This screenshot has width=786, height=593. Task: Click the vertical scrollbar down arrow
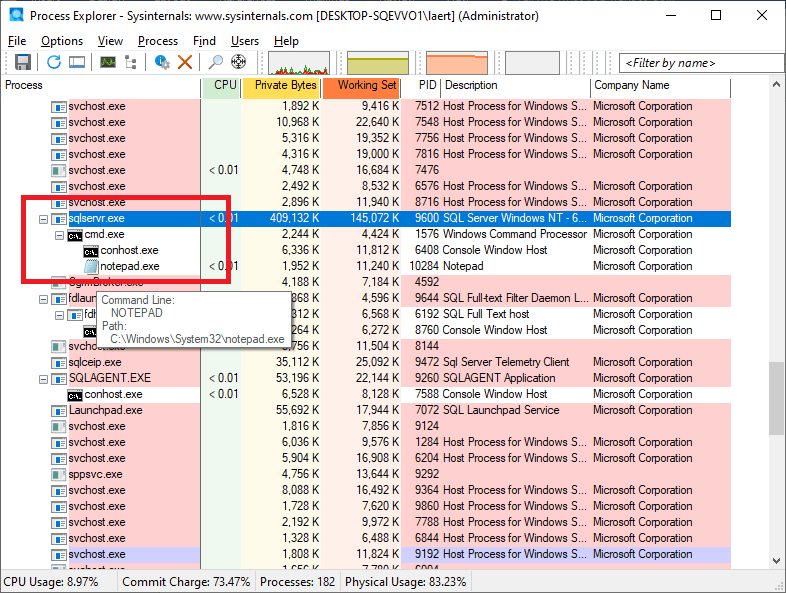point(776,561)
